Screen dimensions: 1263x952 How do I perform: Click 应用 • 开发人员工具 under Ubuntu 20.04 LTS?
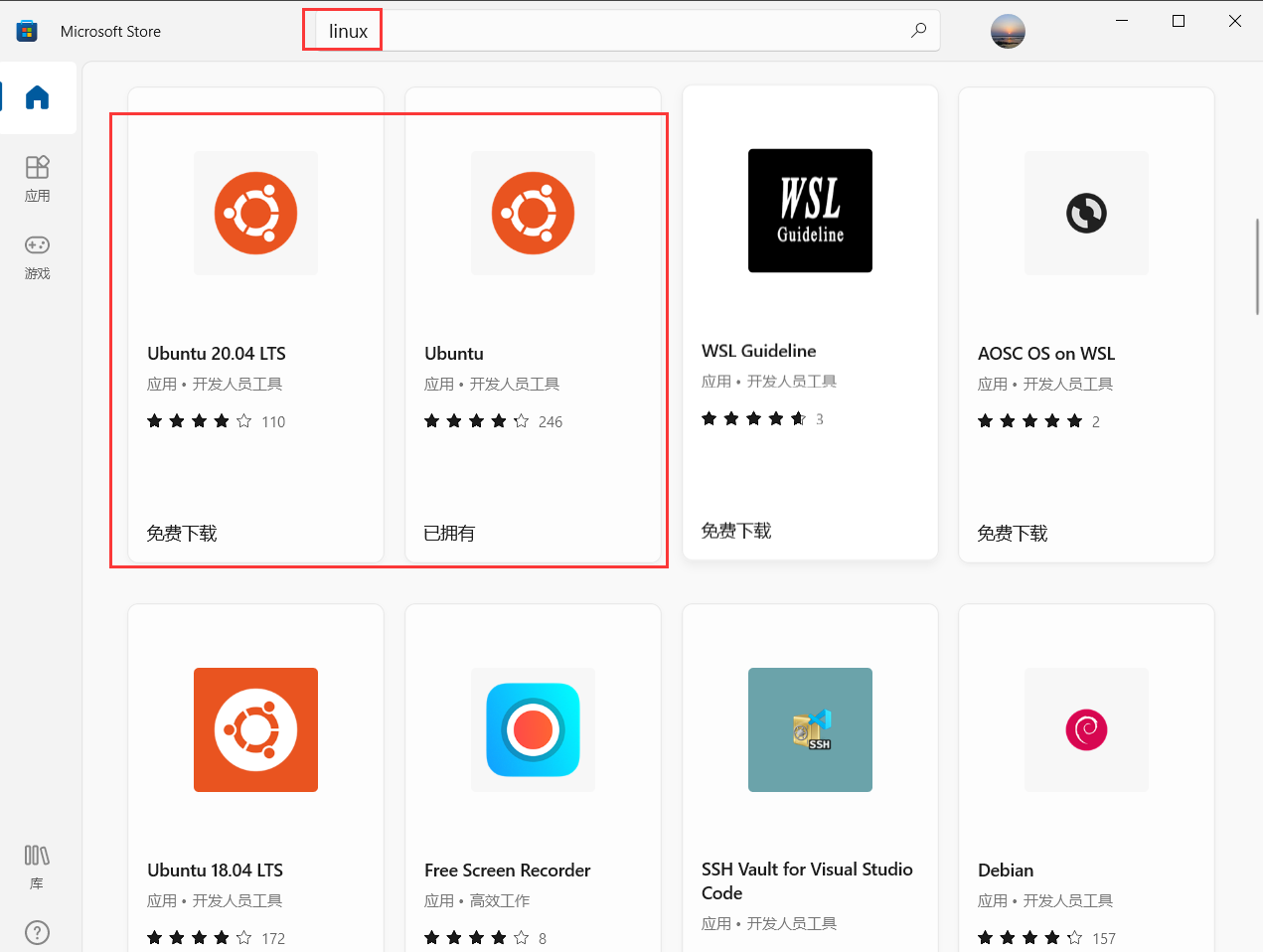tap(215, 385)
